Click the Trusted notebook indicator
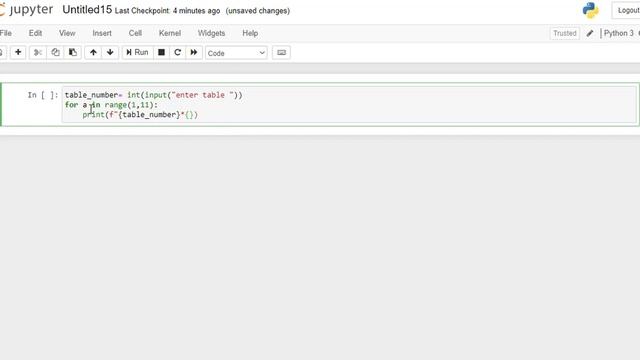 coord(564,33)
